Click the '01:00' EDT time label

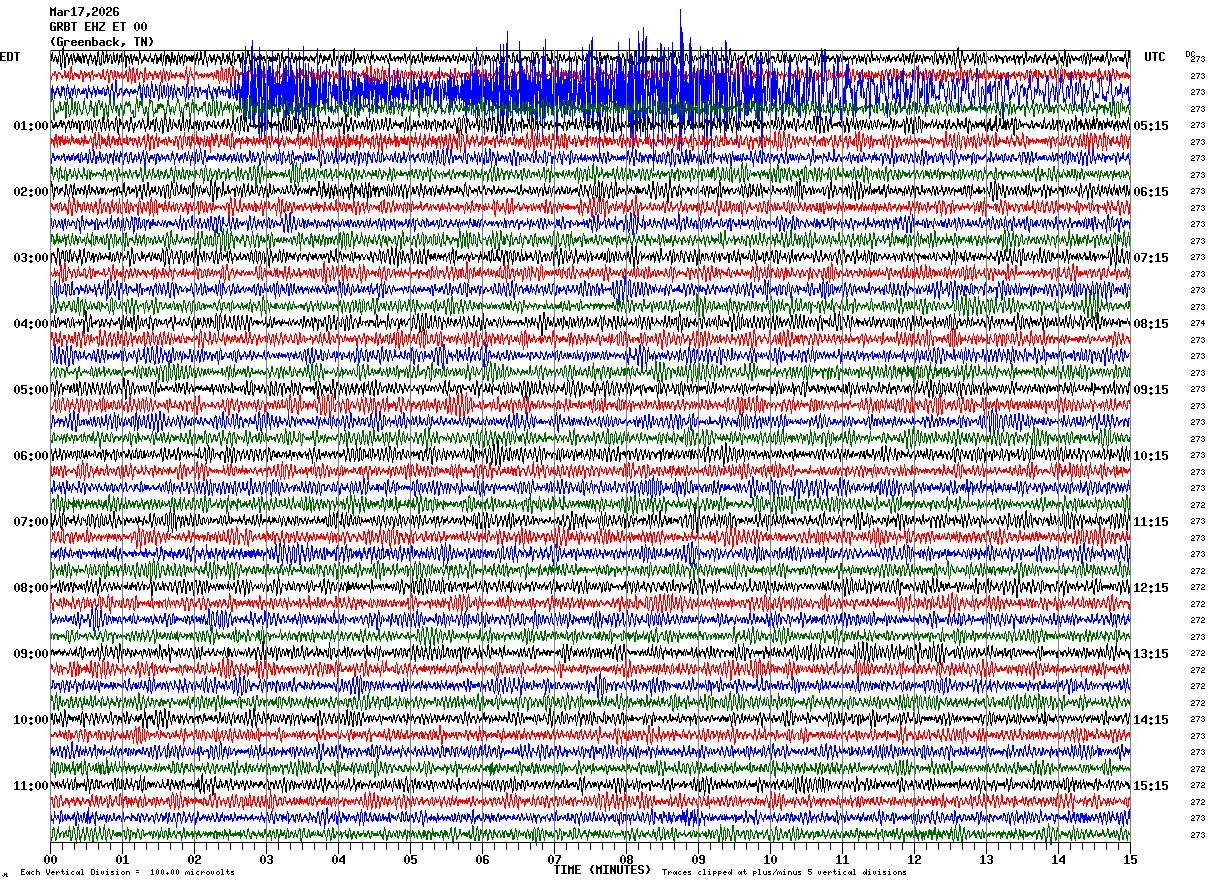click(x=31, y=126)
